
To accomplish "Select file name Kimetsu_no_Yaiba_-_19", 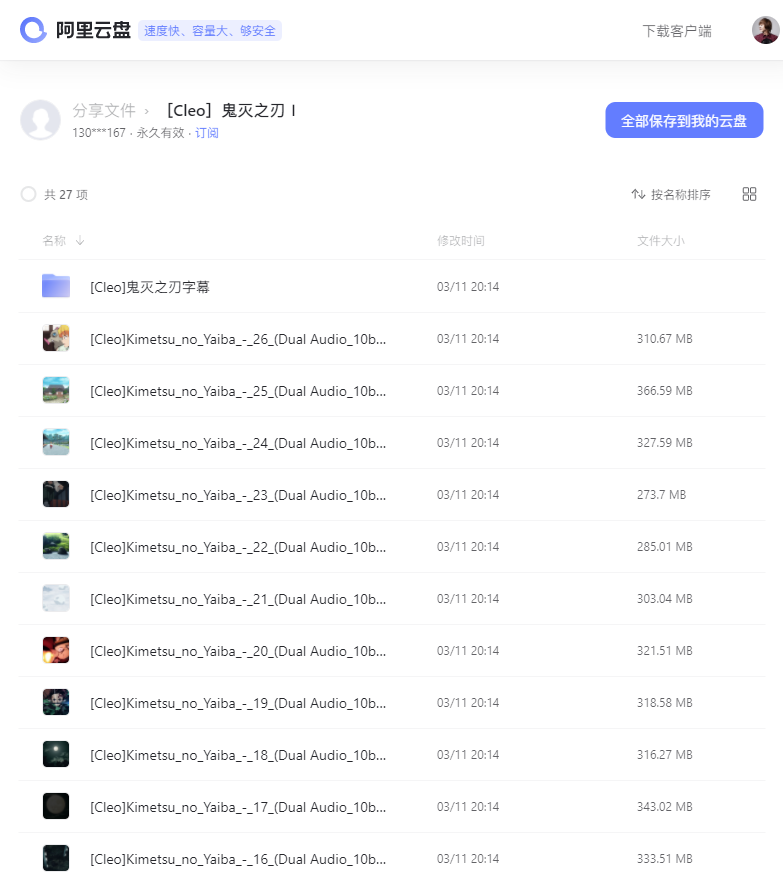I will (x=238, y=704).
